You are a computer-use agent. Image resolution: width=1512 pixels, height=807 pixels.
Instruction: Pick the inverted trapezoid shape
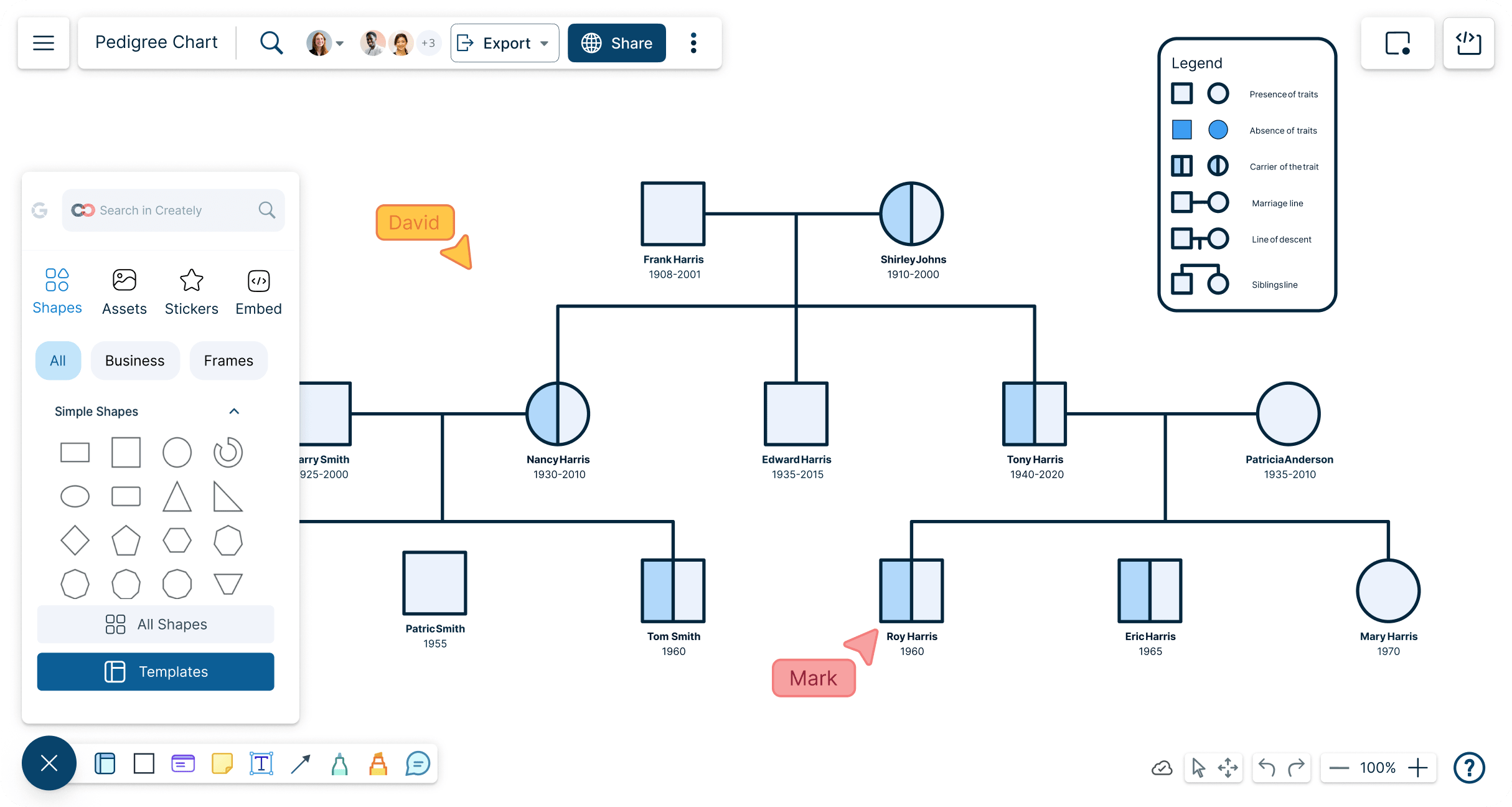(x=228, y=584)
